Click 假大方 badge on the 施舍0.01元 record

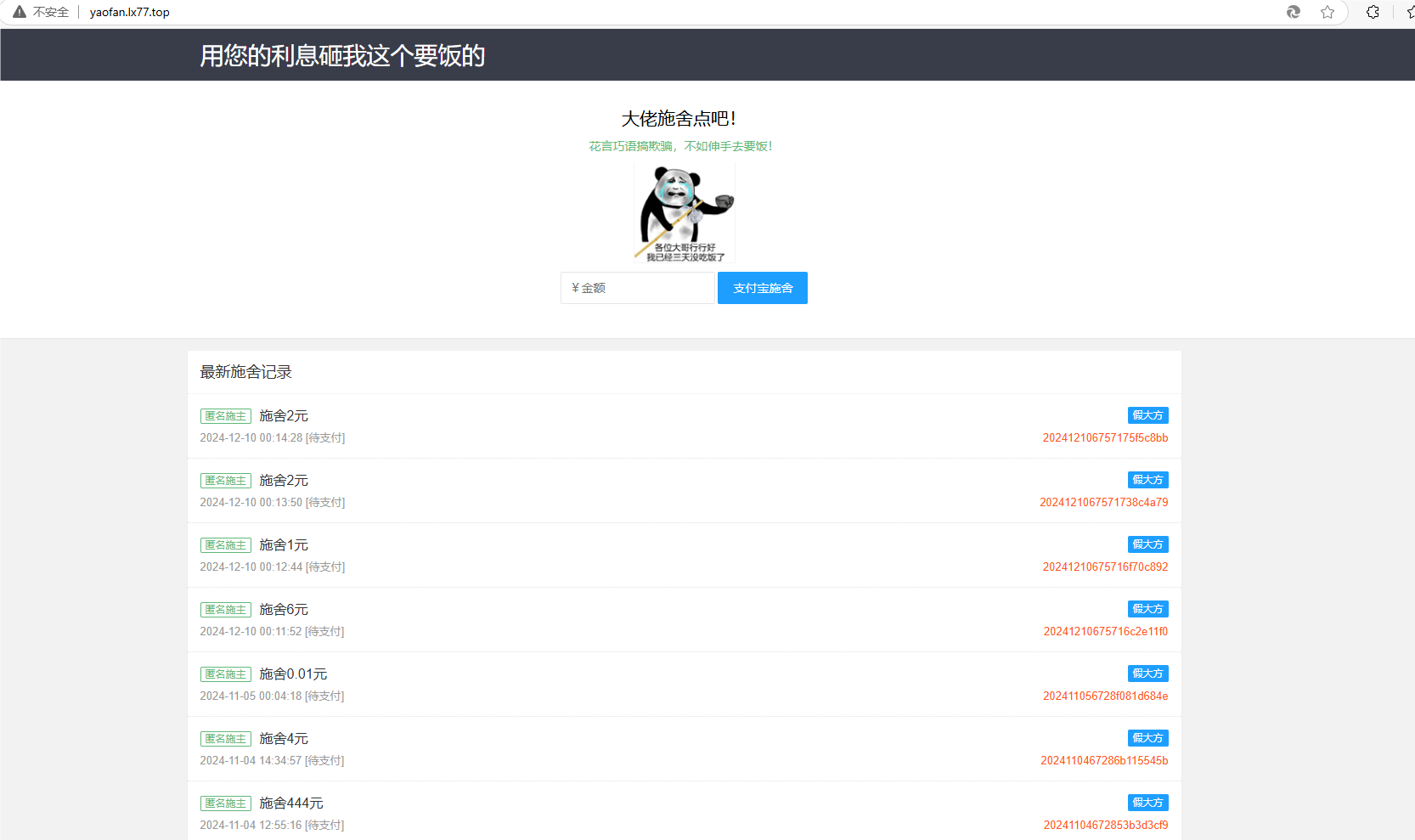1148,674
